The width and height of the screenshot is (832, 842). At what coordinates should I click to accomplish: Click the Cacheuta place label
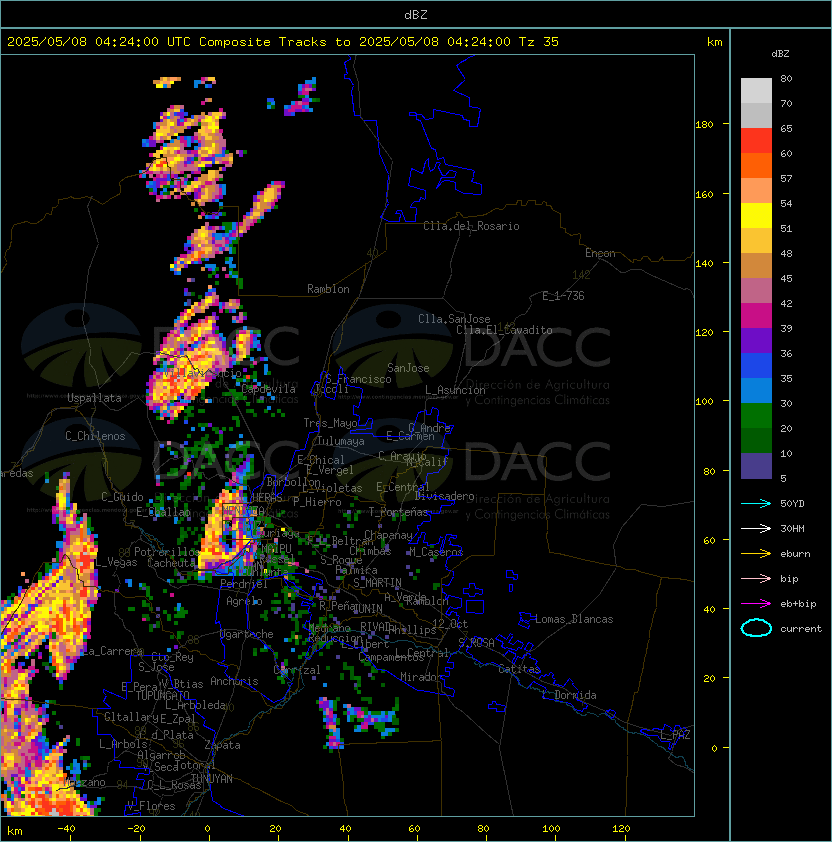pos(171,563)
